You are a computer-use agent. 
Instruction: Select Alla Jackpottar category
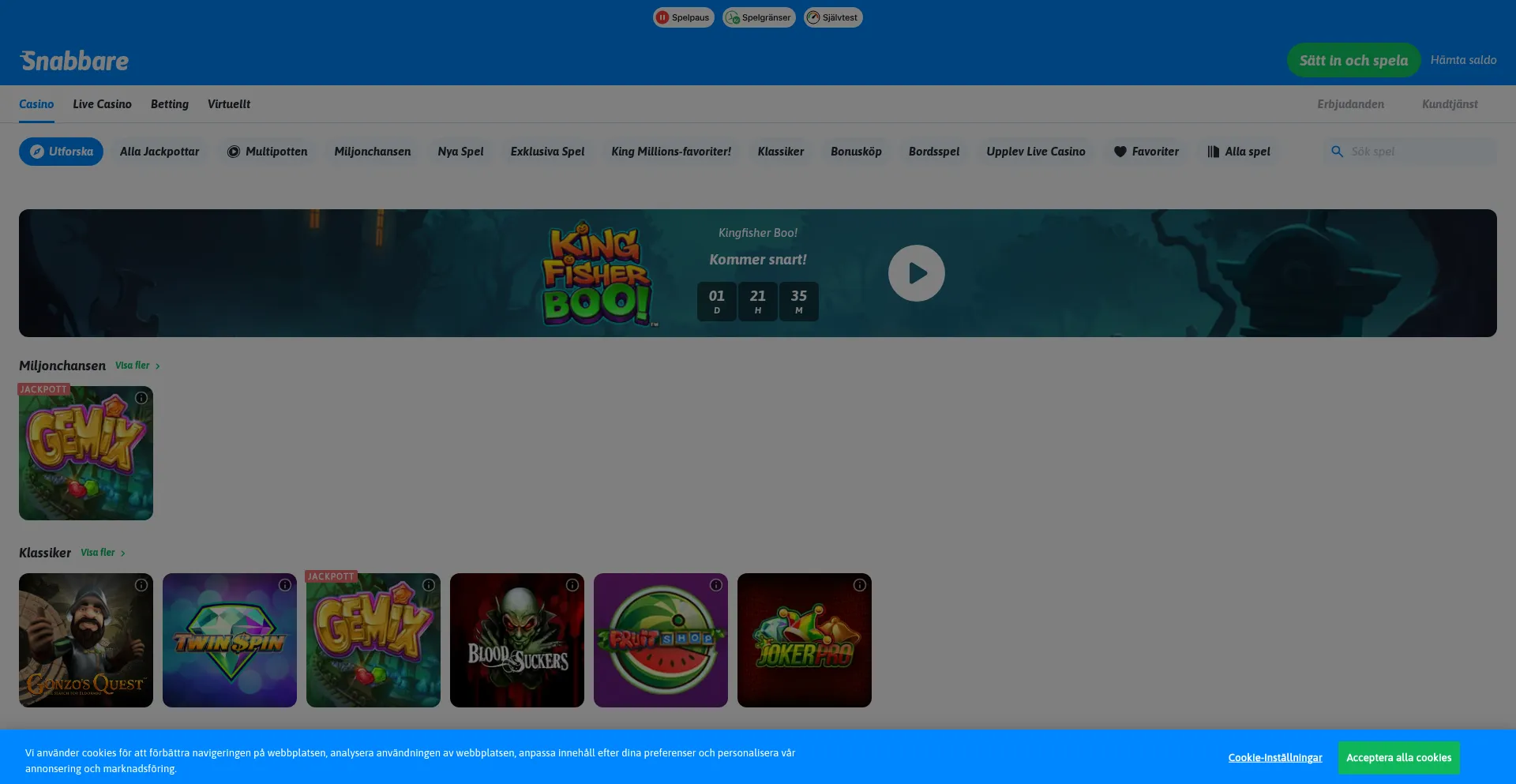click(x=159, y=152)
